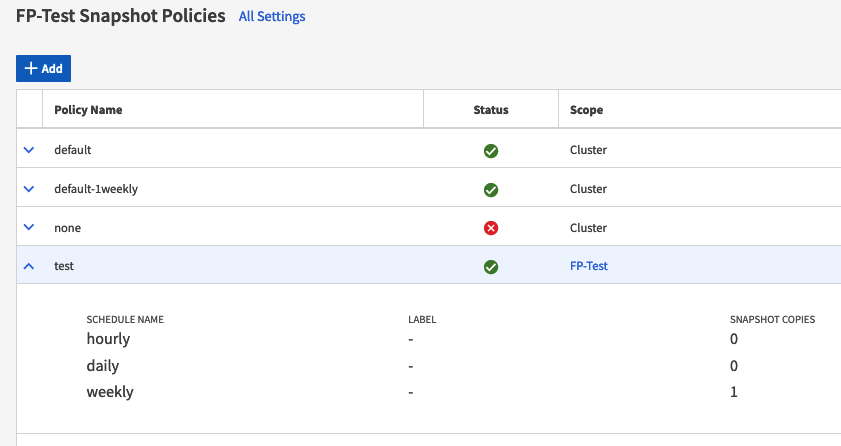Click the default-1weekly policy name
The width and height of the screenshot is (841, 446).
point(96,189)
